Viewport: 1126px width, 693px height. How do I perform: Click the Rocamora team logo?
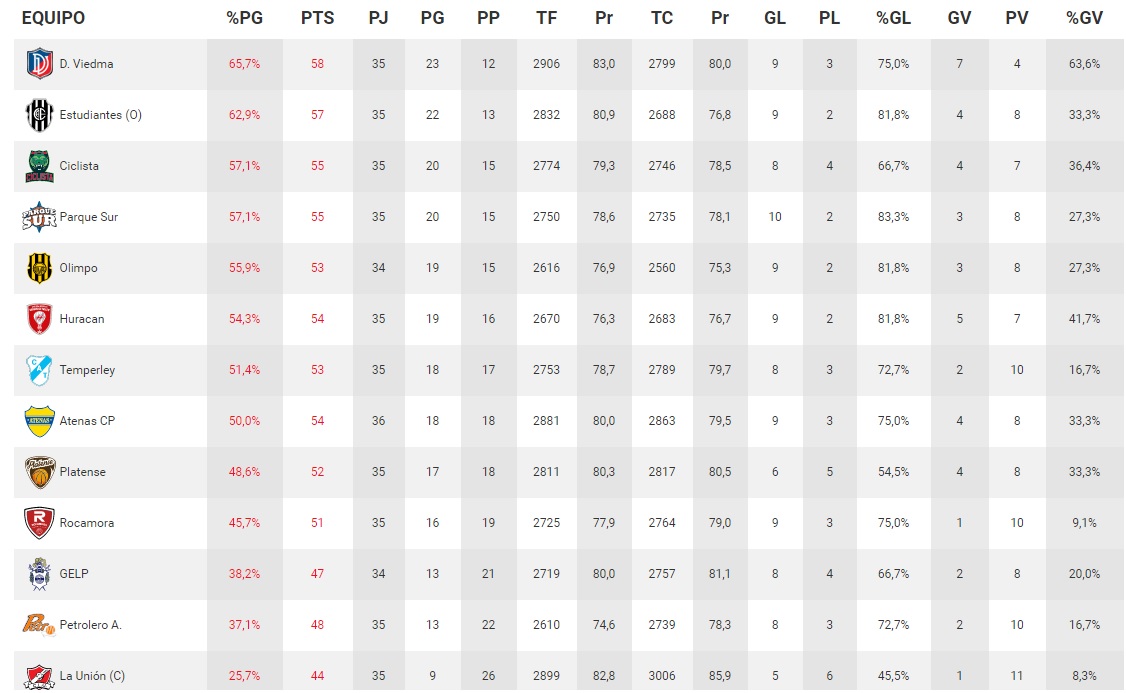click(x=39, y=523)
